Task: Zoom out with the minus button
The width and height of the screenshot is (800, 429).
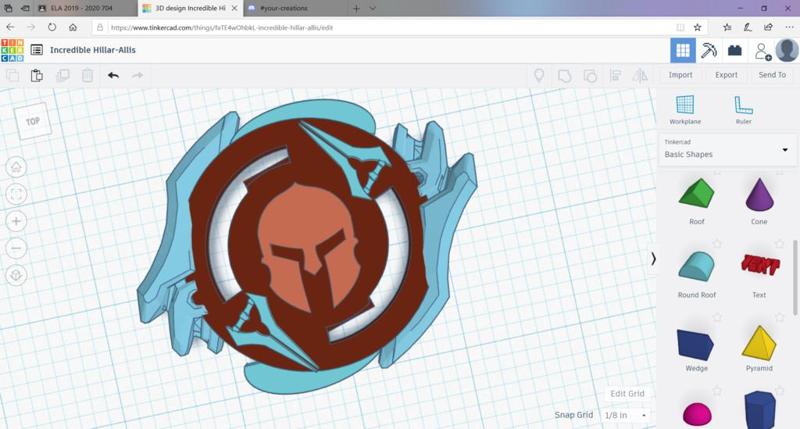Action: [16, 248]
